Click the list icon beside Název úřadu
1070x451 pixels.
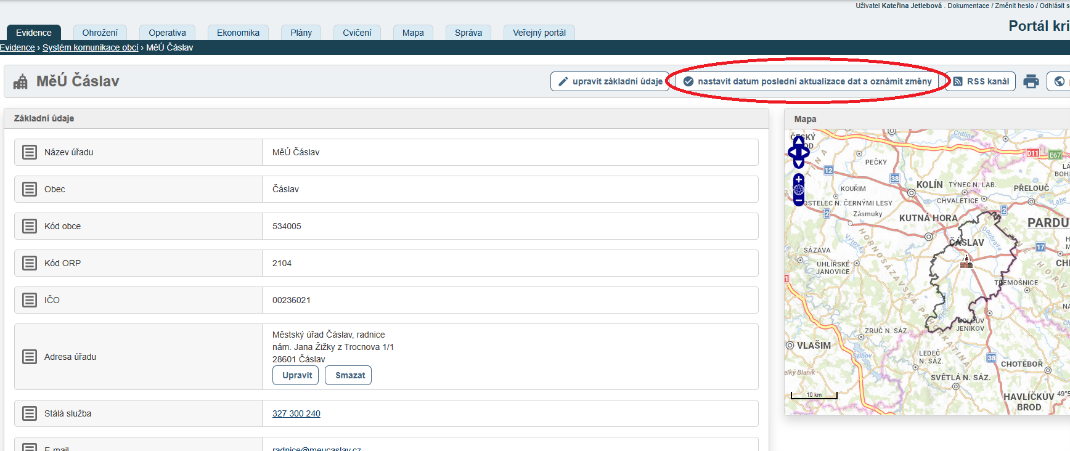click(30, 152)
